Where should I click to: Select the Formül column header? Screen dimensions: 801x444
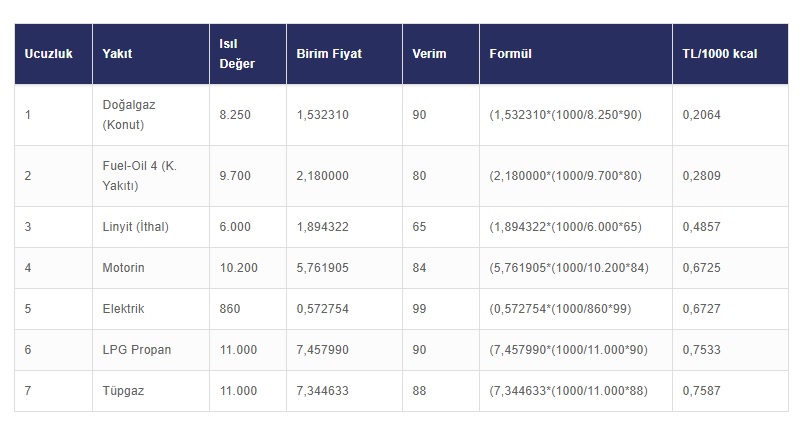[x=510, y=53]
